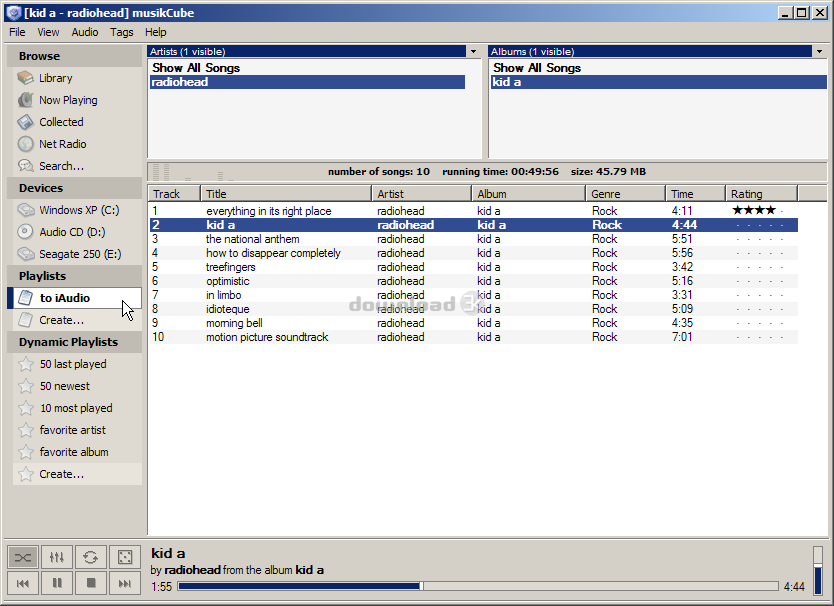Viewport: 834px width, 606px height.
Task: Click the to iAudio playlist icon
Action: click(x=25, y=298)
